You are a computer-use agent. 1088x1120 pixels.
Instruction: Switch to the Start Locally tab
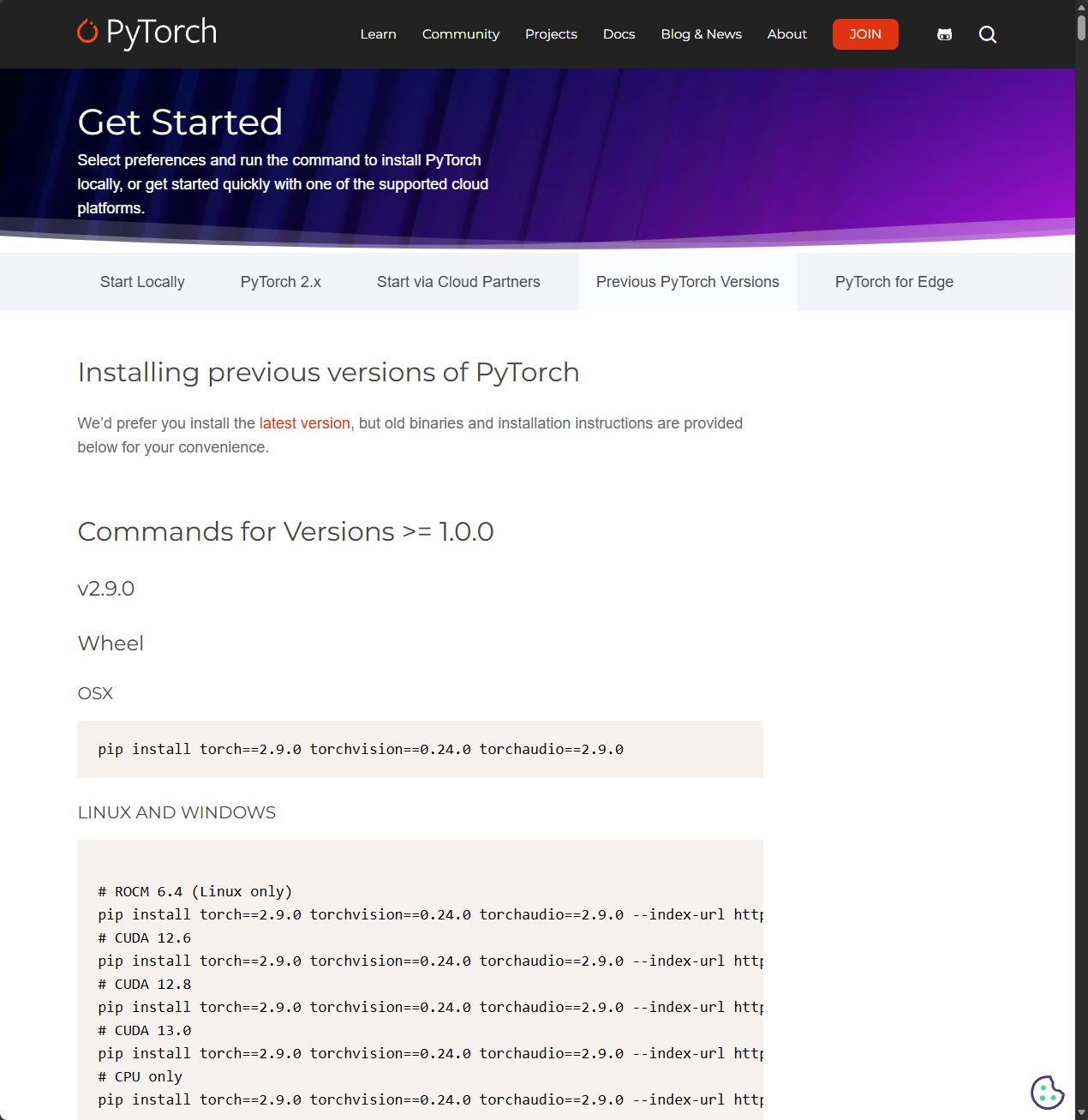point(142,282)
